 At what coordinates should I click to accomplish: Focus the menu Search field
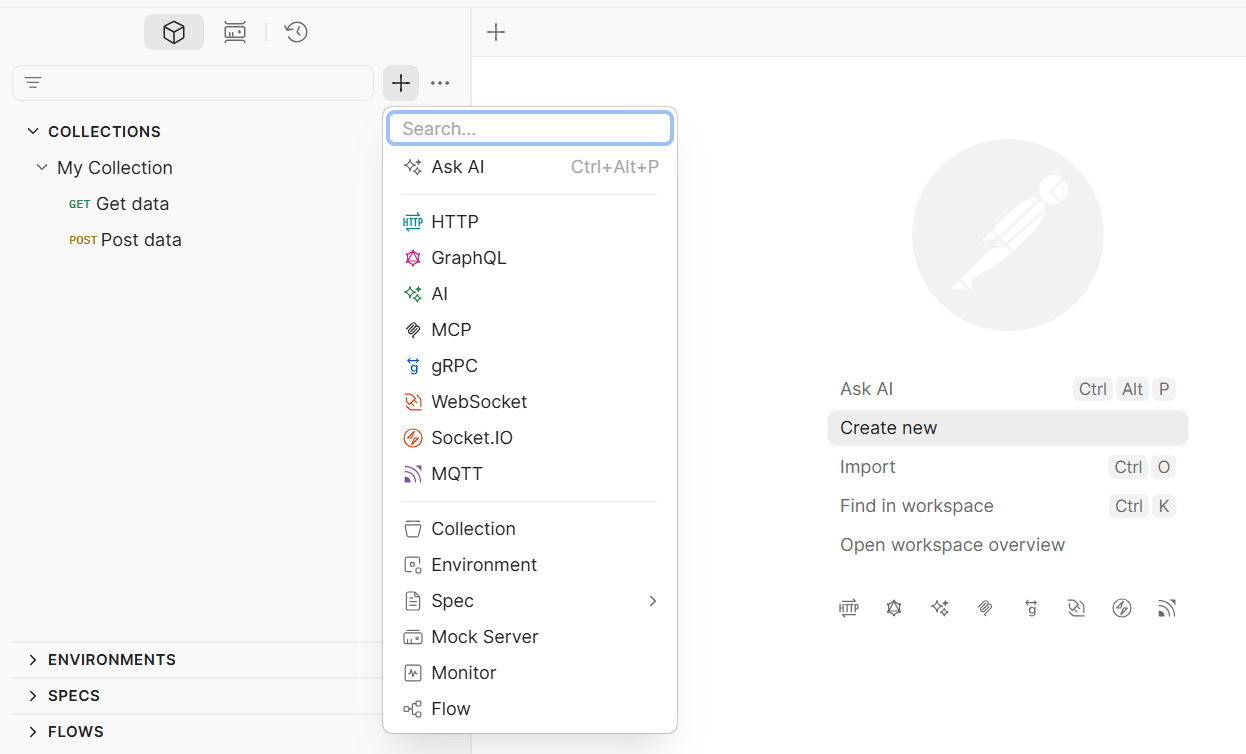[x=530, y=128]
